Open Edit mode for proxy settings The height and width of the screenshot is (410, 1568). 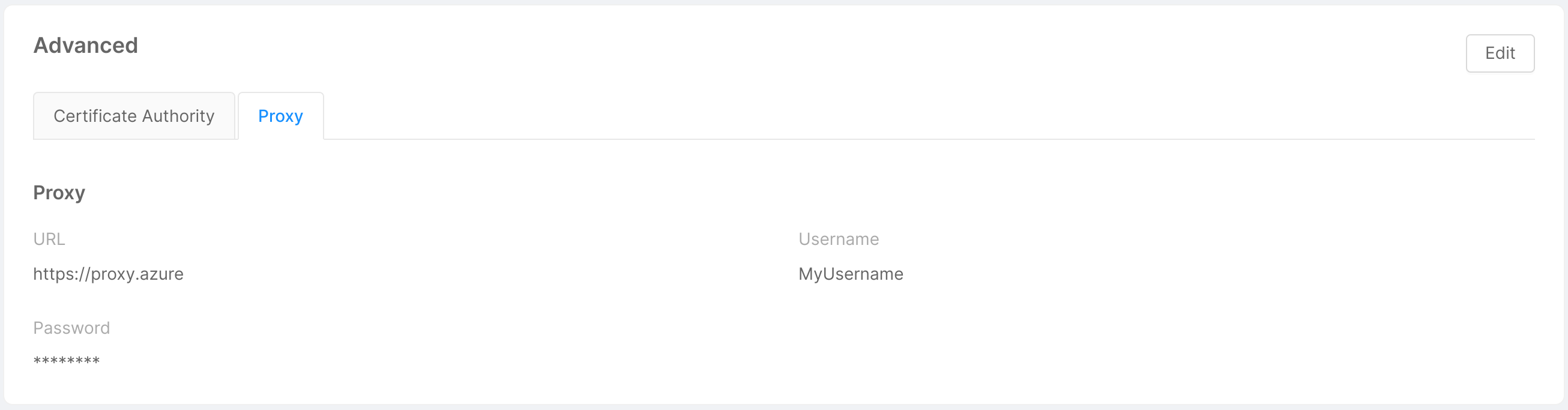tap(1499, 53)
